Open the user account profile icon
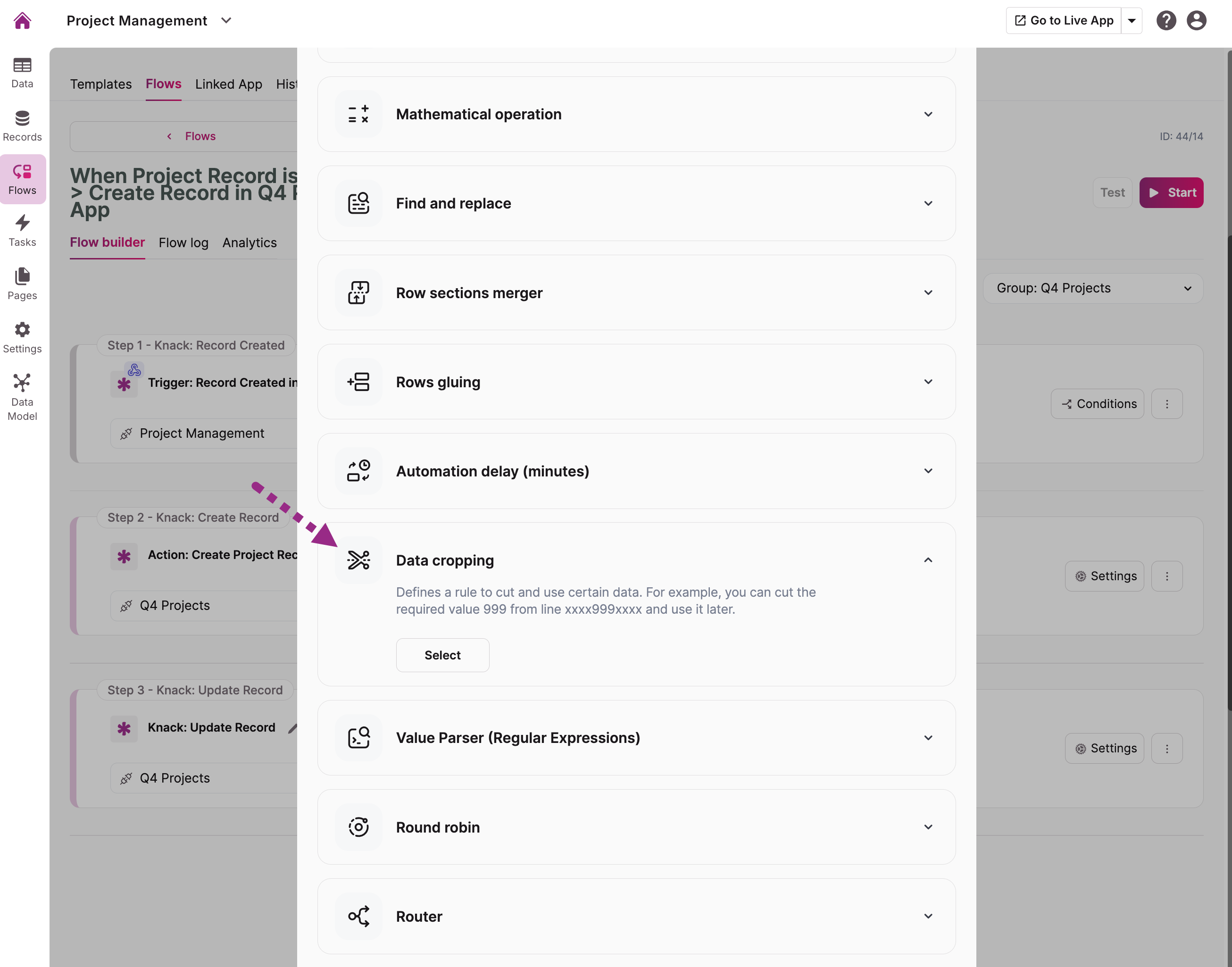 [x=1196, y=21]
